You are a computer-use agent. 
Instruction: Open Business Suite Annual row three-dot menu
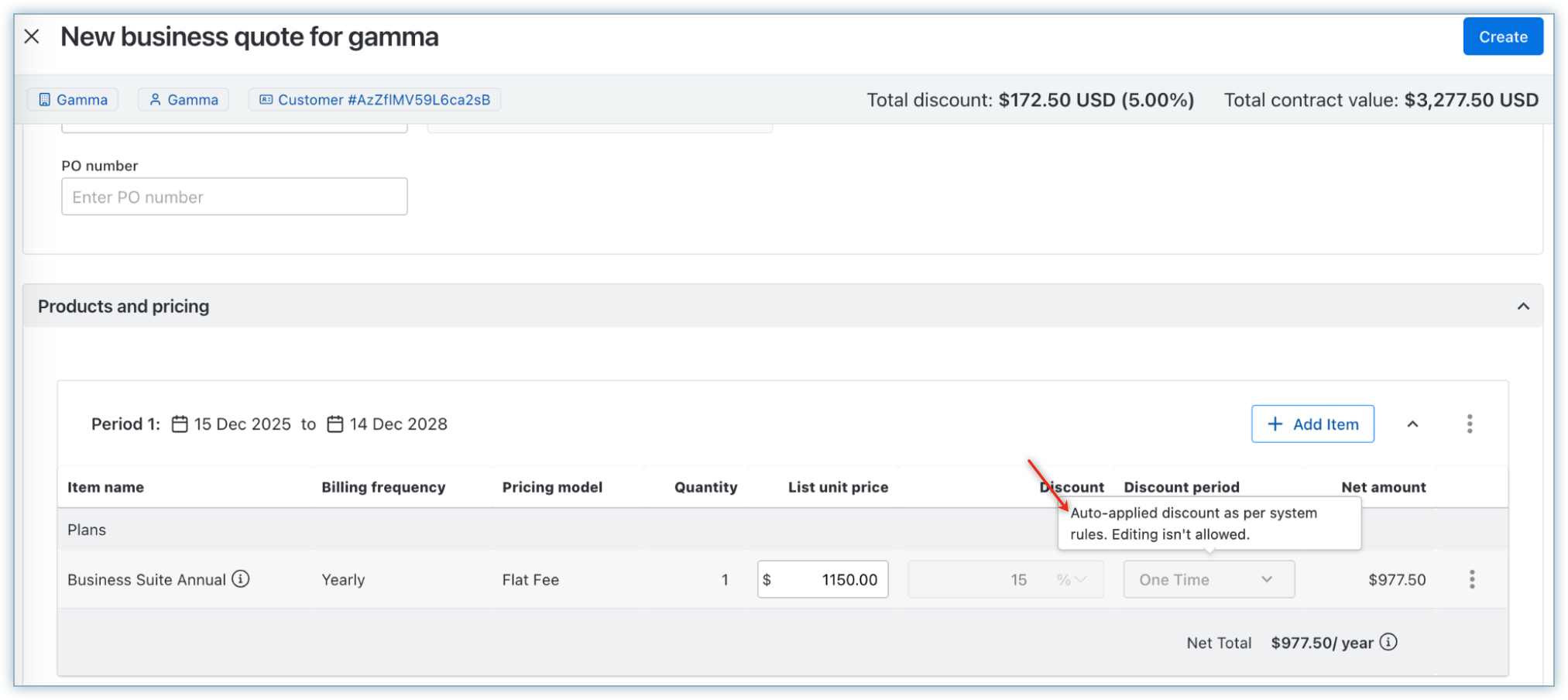click(1471, 580)
